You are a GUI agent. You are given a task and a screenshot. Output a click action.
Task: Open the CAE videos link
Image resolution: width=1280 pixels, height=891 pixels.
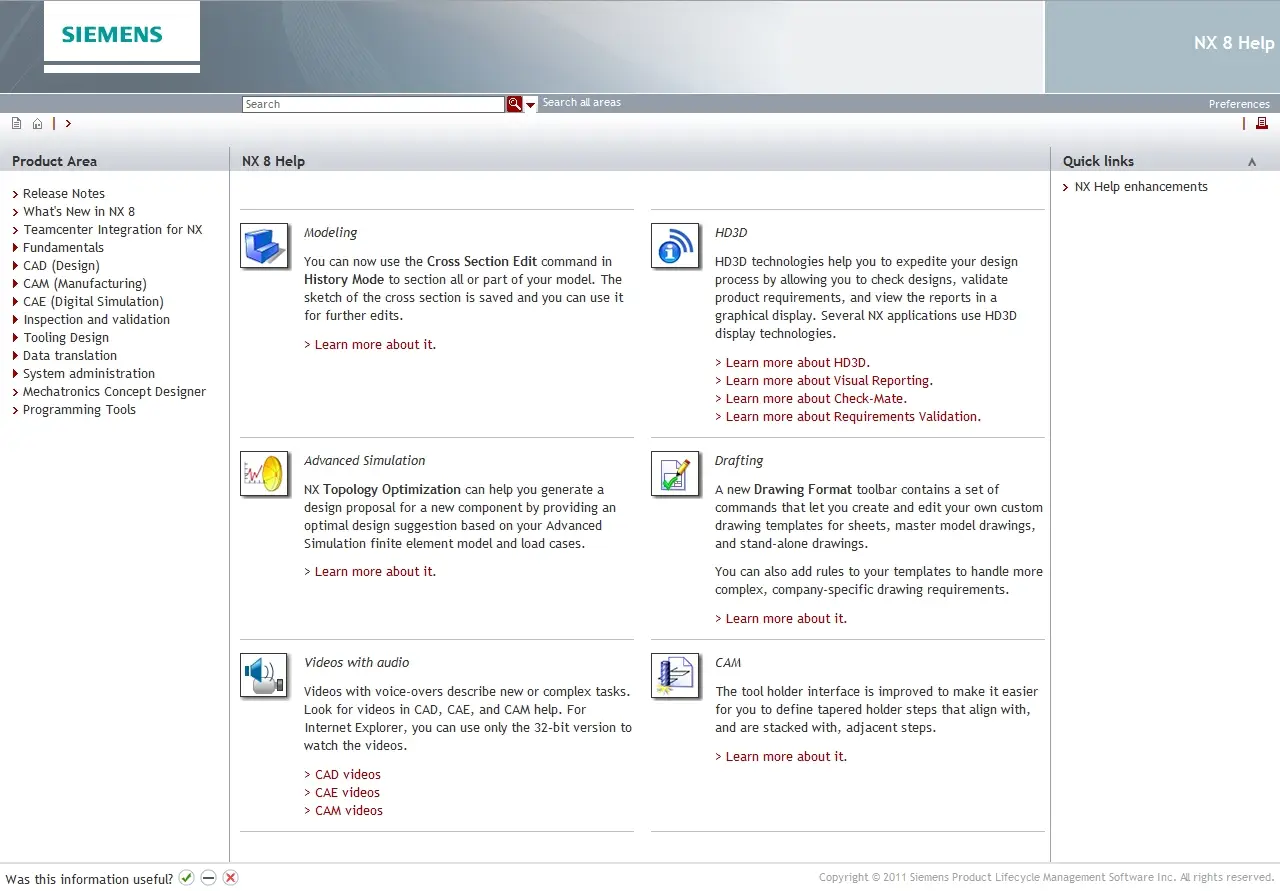point(347,793)
